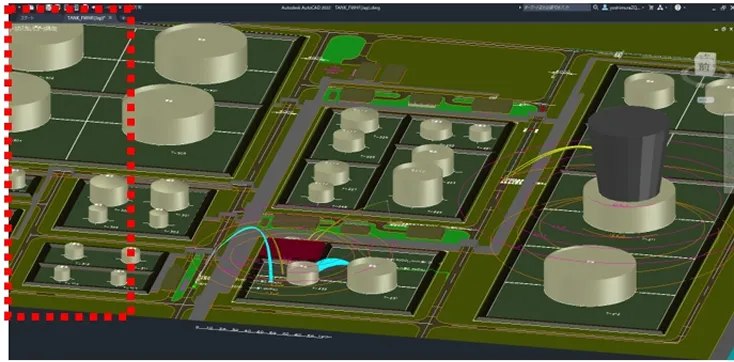The height and width of the screenshot is (362, 734).
Task: Open the Help question mark icon
Action: (677, 7)
